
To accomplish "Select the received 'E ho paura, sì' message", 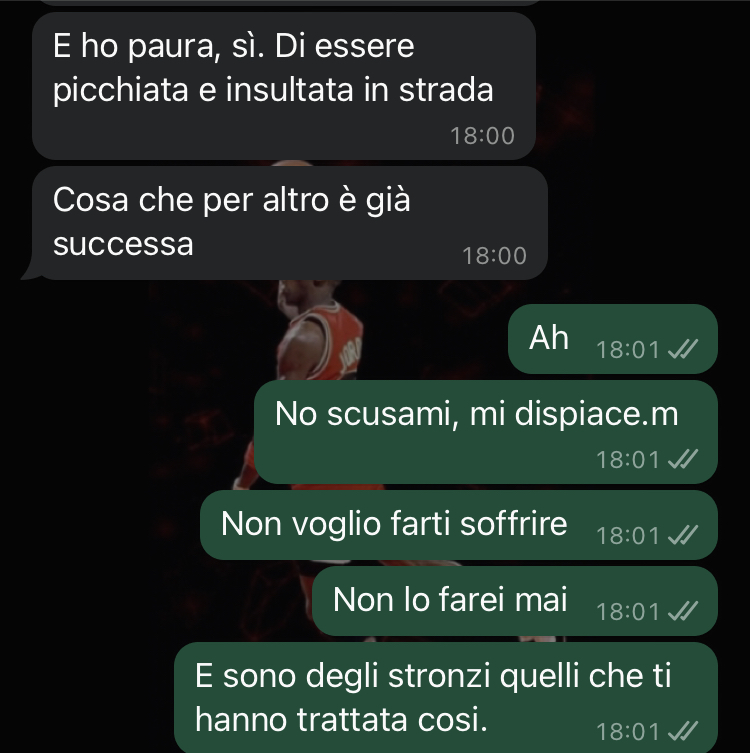I will (x=284, y=86).
